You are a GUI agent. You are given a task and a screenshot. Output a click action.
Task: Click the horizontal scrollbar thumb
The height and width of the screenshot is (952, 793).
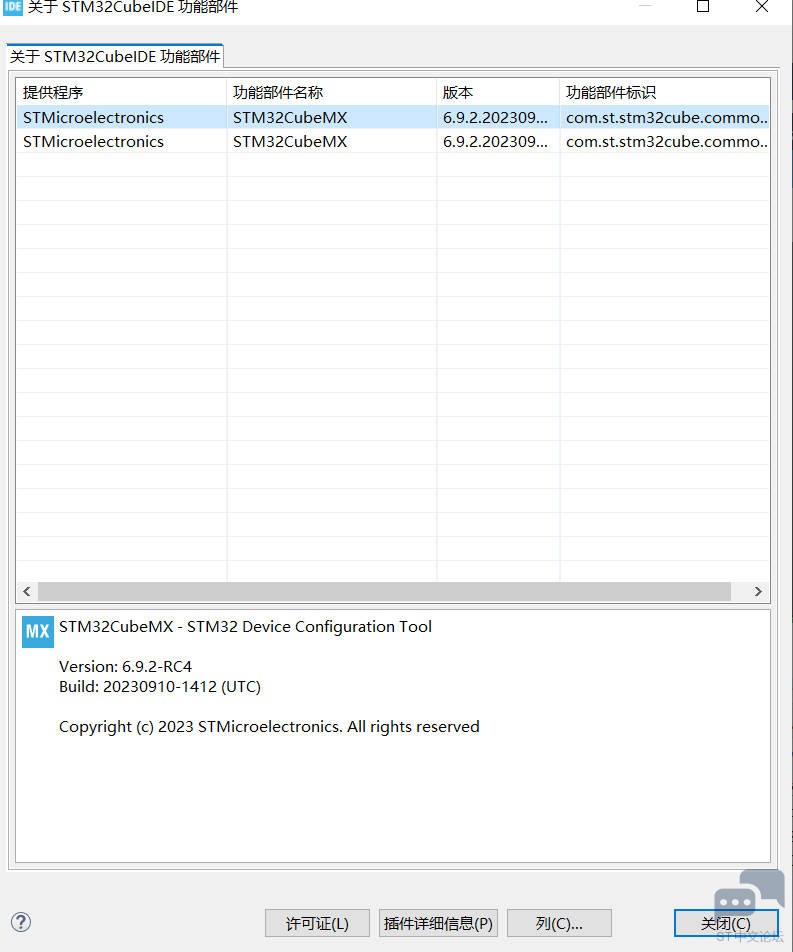point(384,591)
